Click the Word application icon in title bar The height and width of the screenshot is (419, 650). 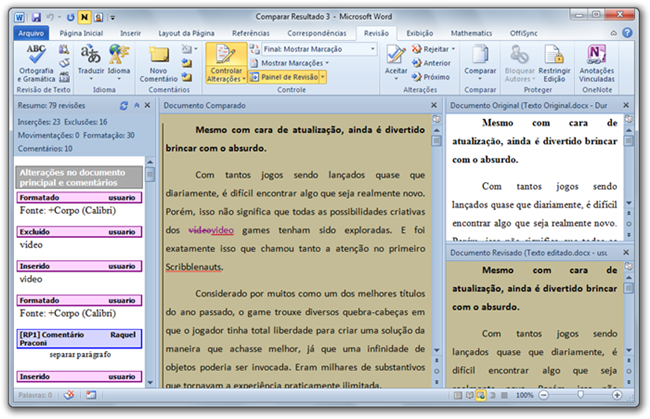coord(19,17)
